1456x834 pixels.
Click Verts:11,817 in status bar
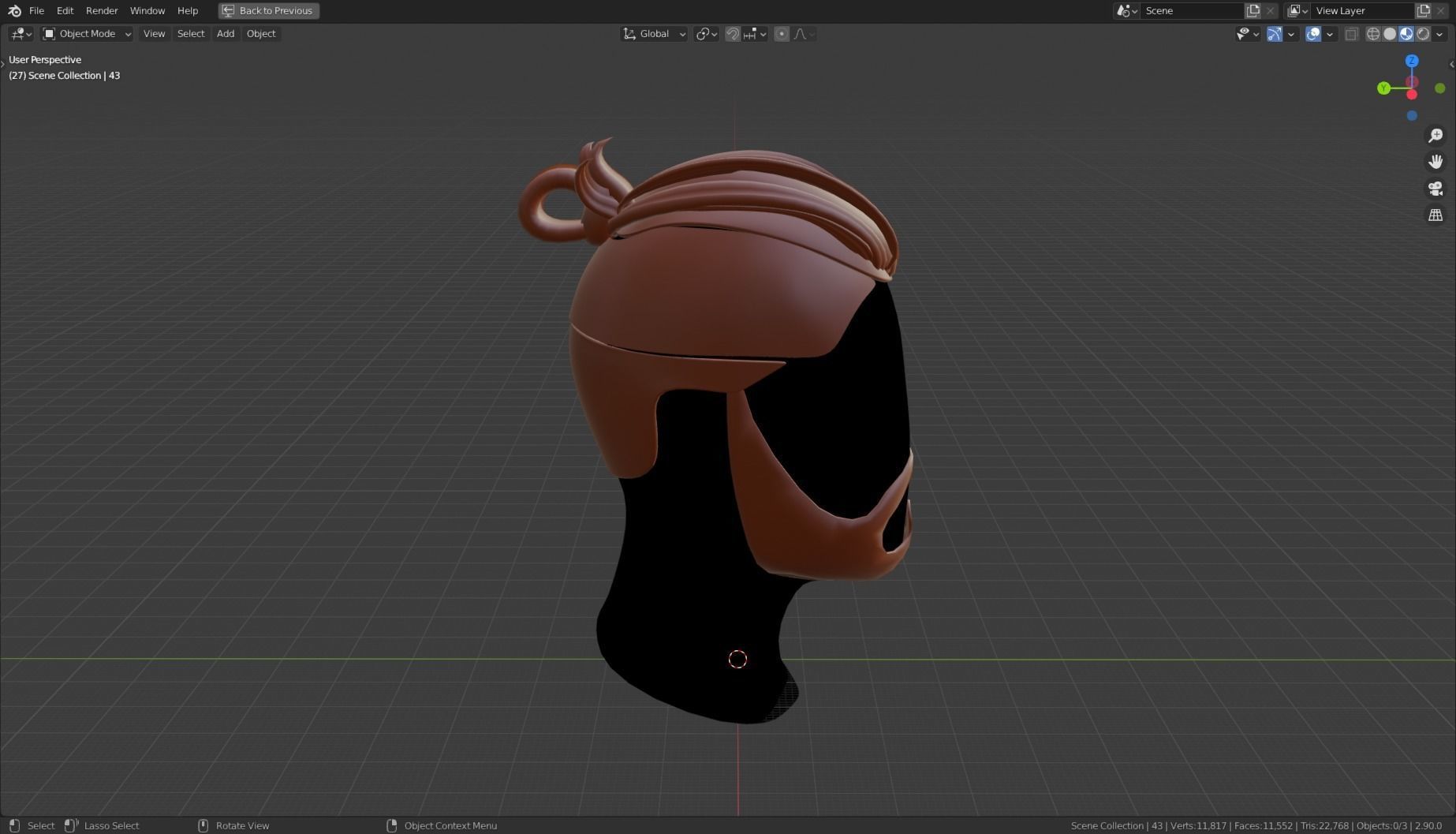(x=1198, y=825)
